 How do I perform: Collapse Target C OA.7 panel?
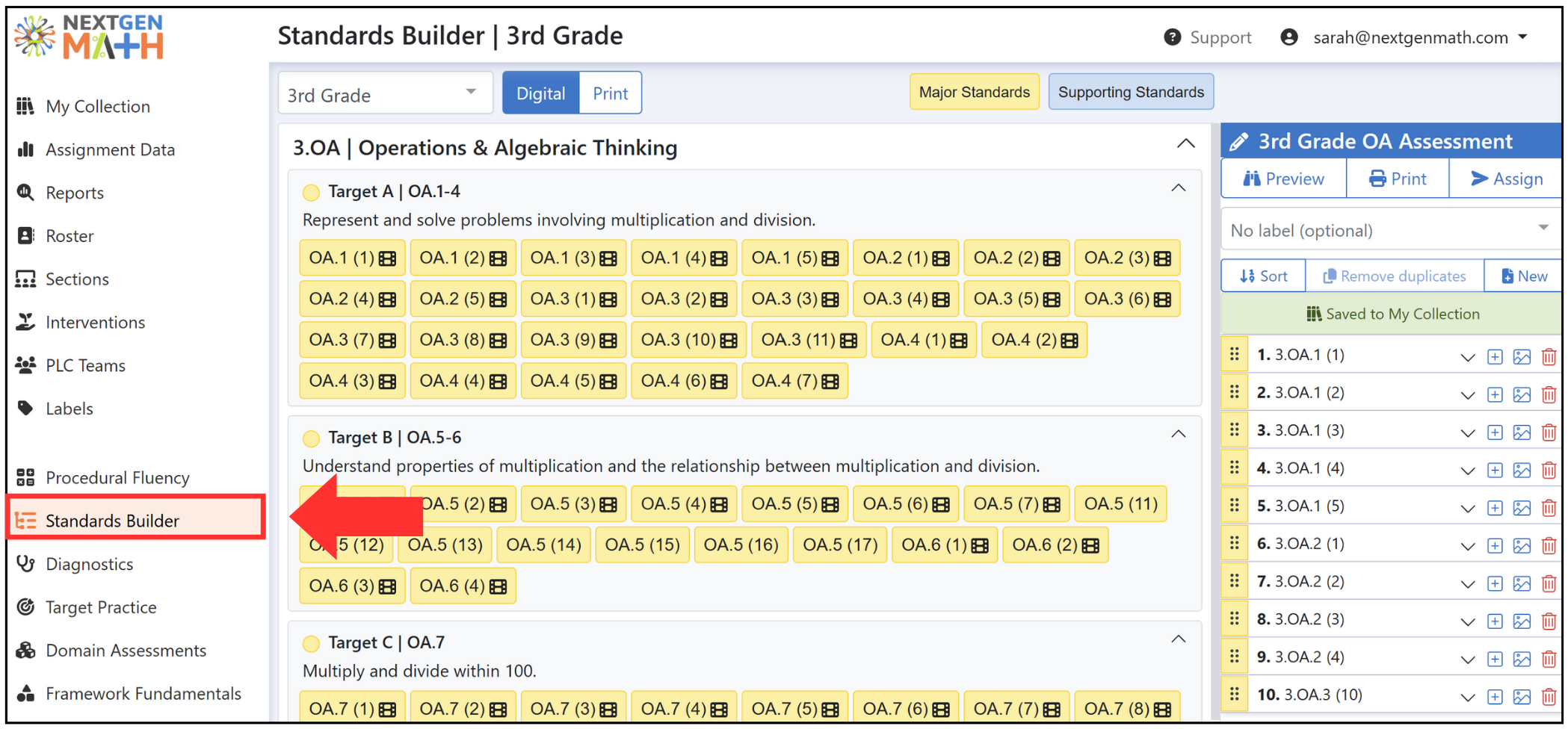[x=1179, y=639]
